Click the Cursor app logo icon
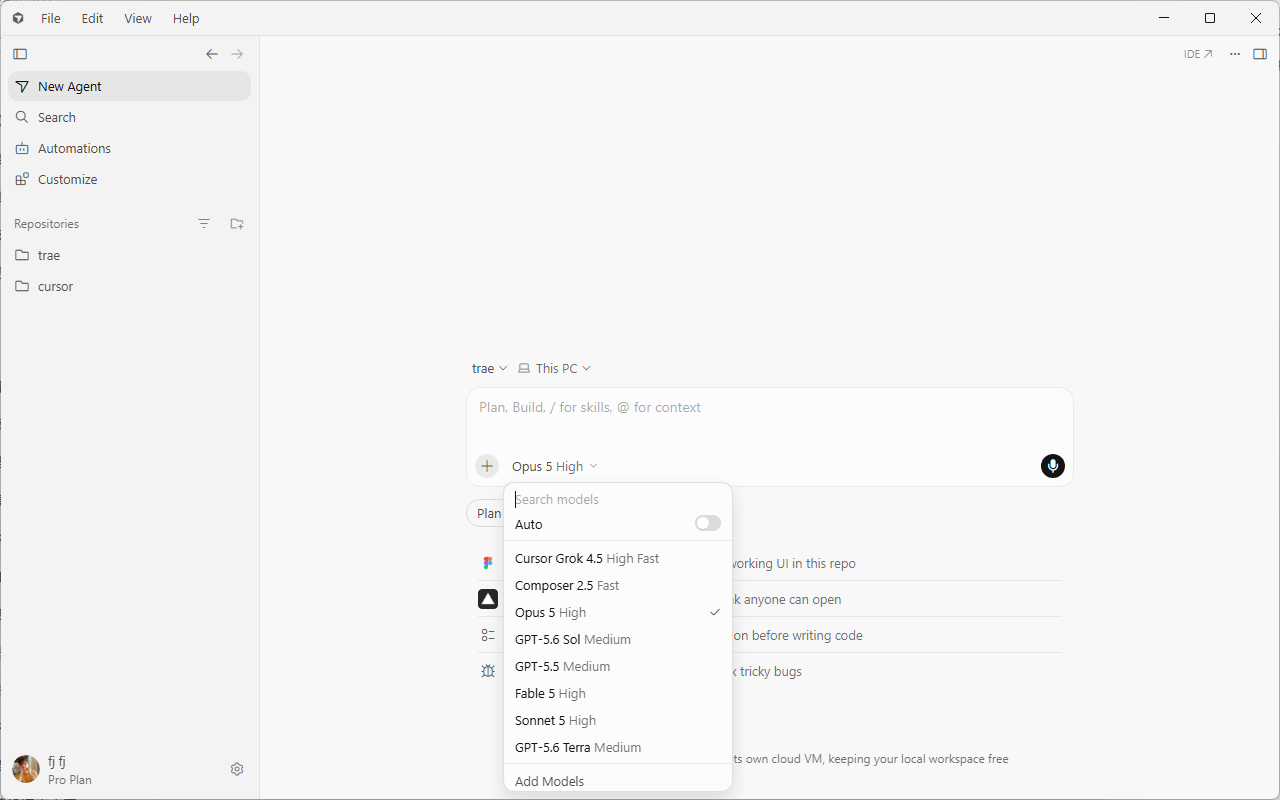The width and height of the screenshot is (1280, 800). click(18, 18)
